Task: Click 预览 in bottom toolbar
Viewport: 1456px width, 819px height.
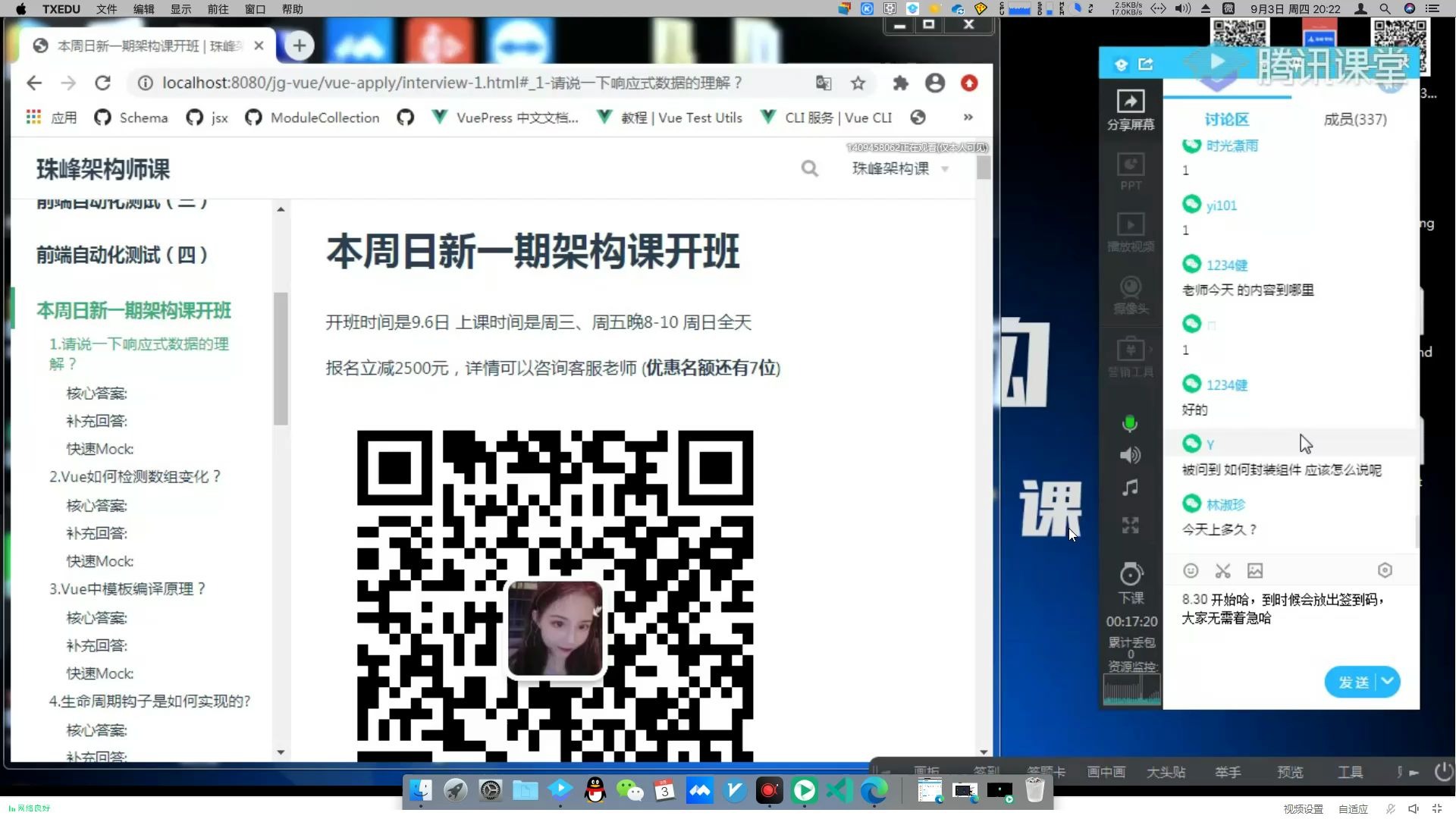Action: point(1290,772)
